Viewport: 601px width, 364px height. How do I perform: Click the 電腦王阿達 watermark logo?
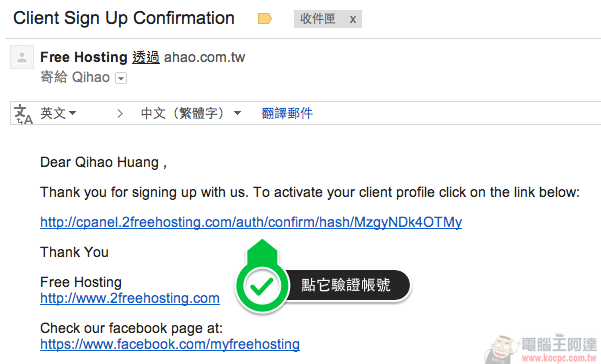542,348
